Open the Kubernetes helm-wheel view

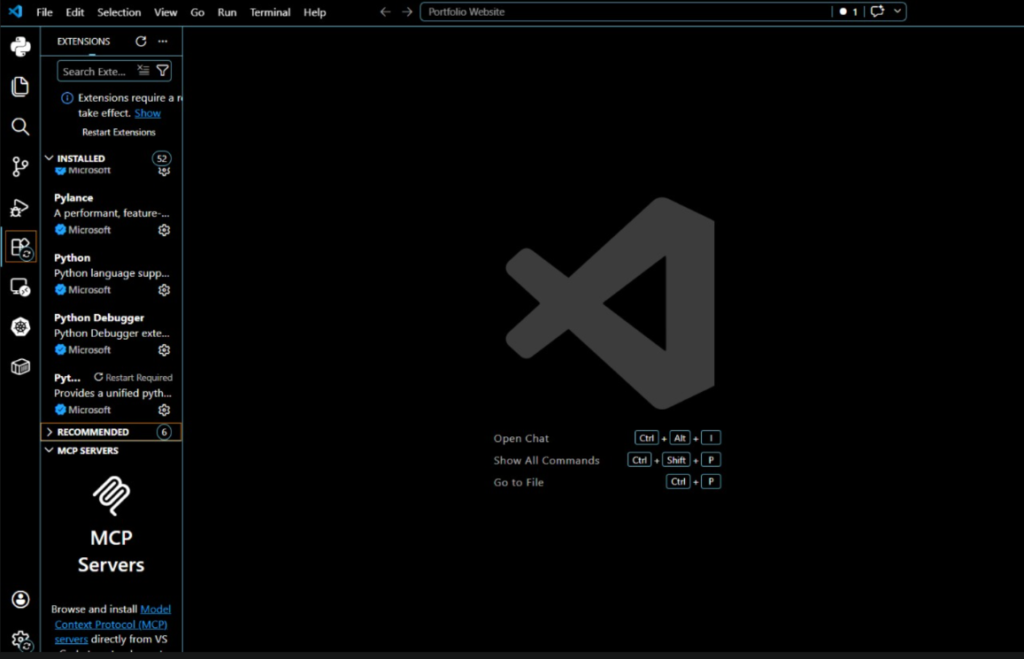point(20,327)
